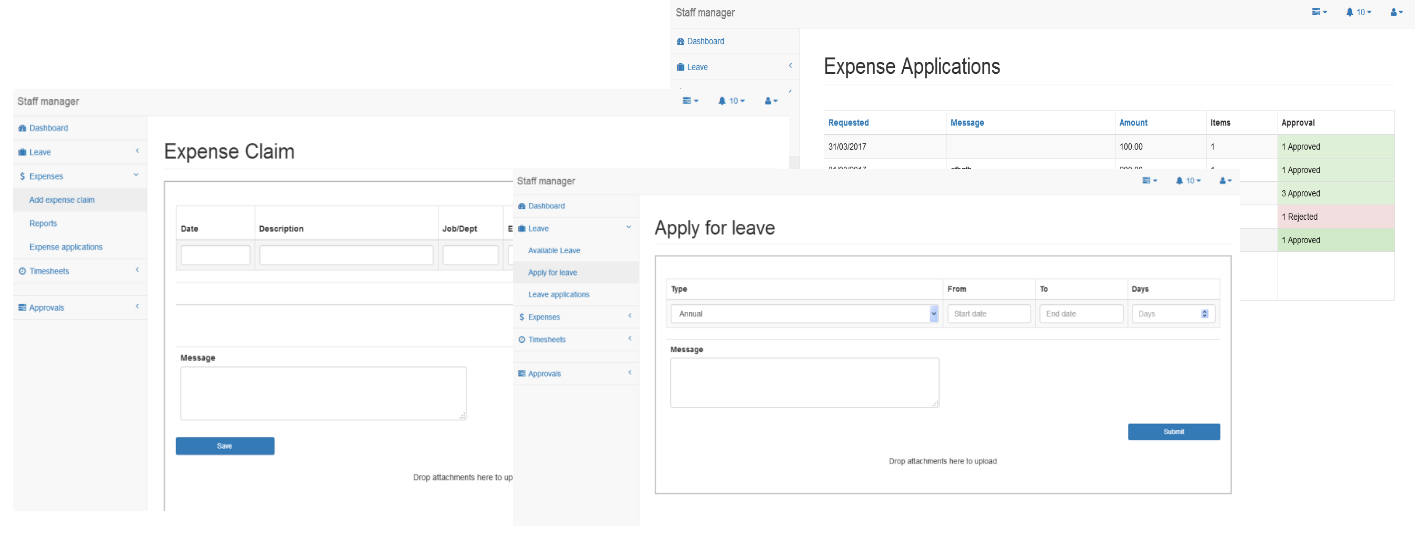
Task: Select Apply for leave sidebar item
Action: coord(552,272)
